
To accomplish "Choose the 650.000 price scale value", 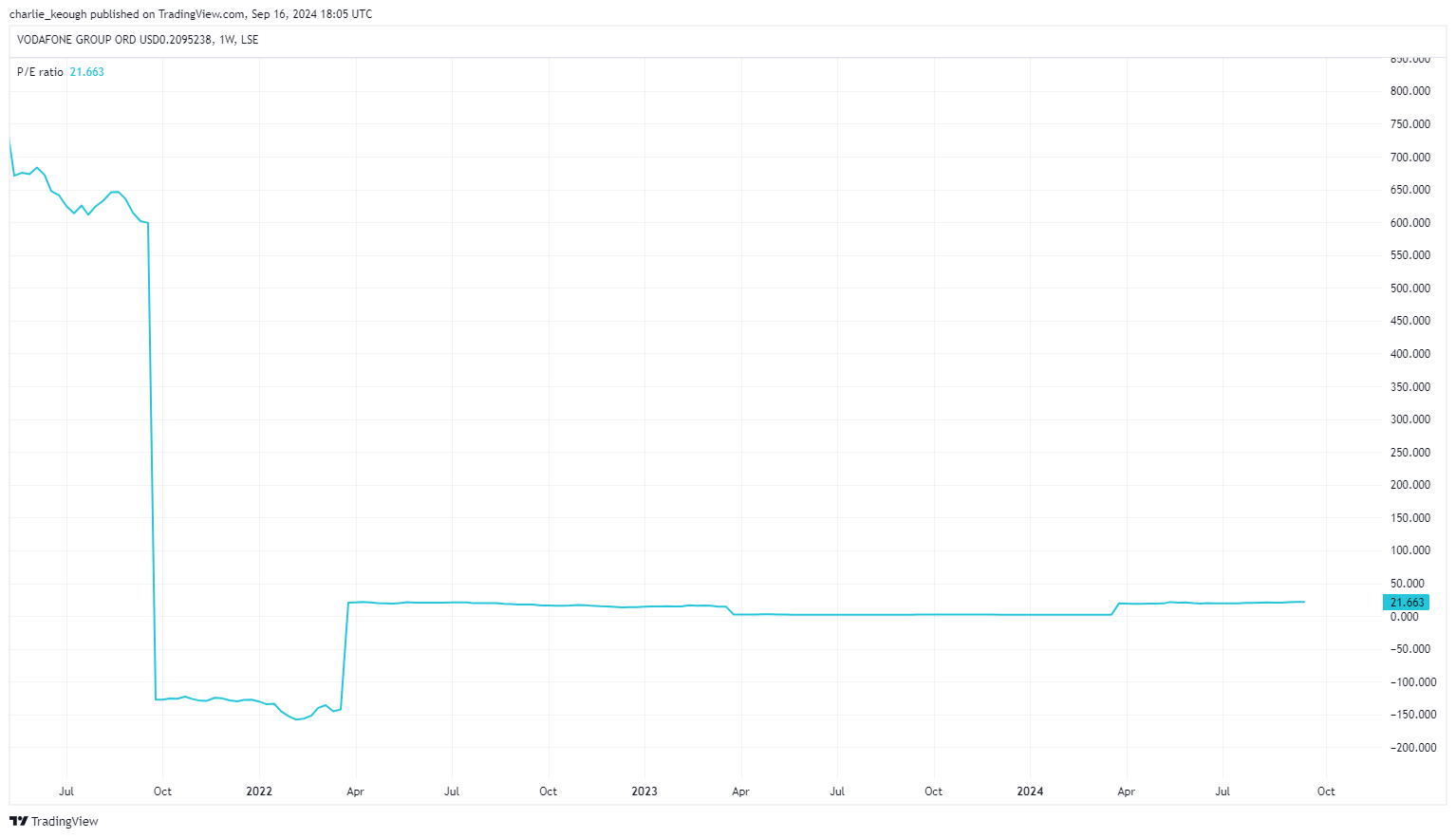I will (x=1409, y=190).
